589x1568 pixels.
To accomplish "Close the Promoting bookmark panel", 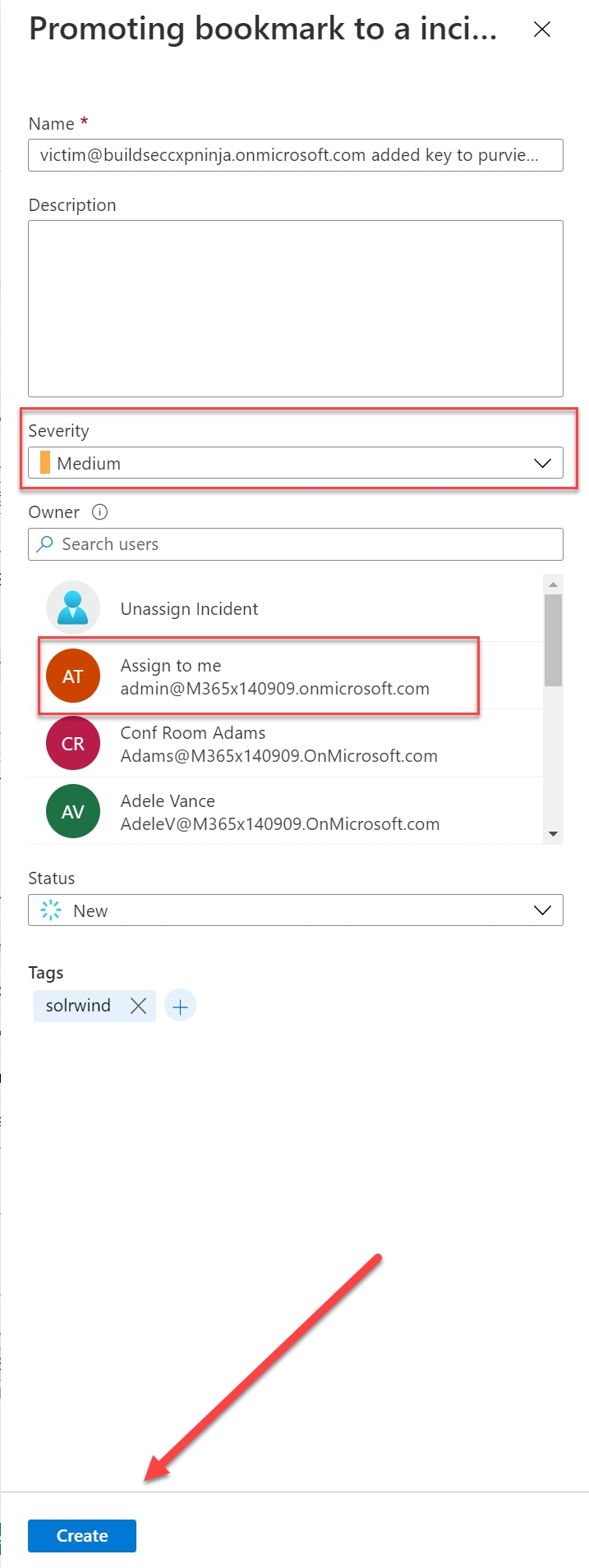I will click(541, 30).
